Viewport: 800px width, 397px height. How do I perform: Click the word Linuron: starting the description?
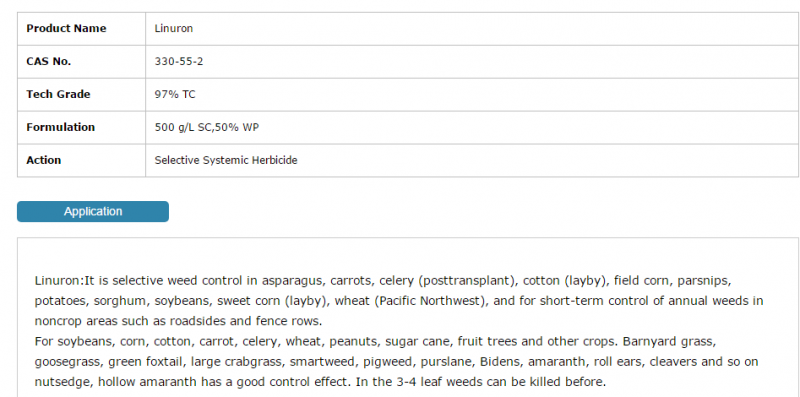[x=59, y=281]
